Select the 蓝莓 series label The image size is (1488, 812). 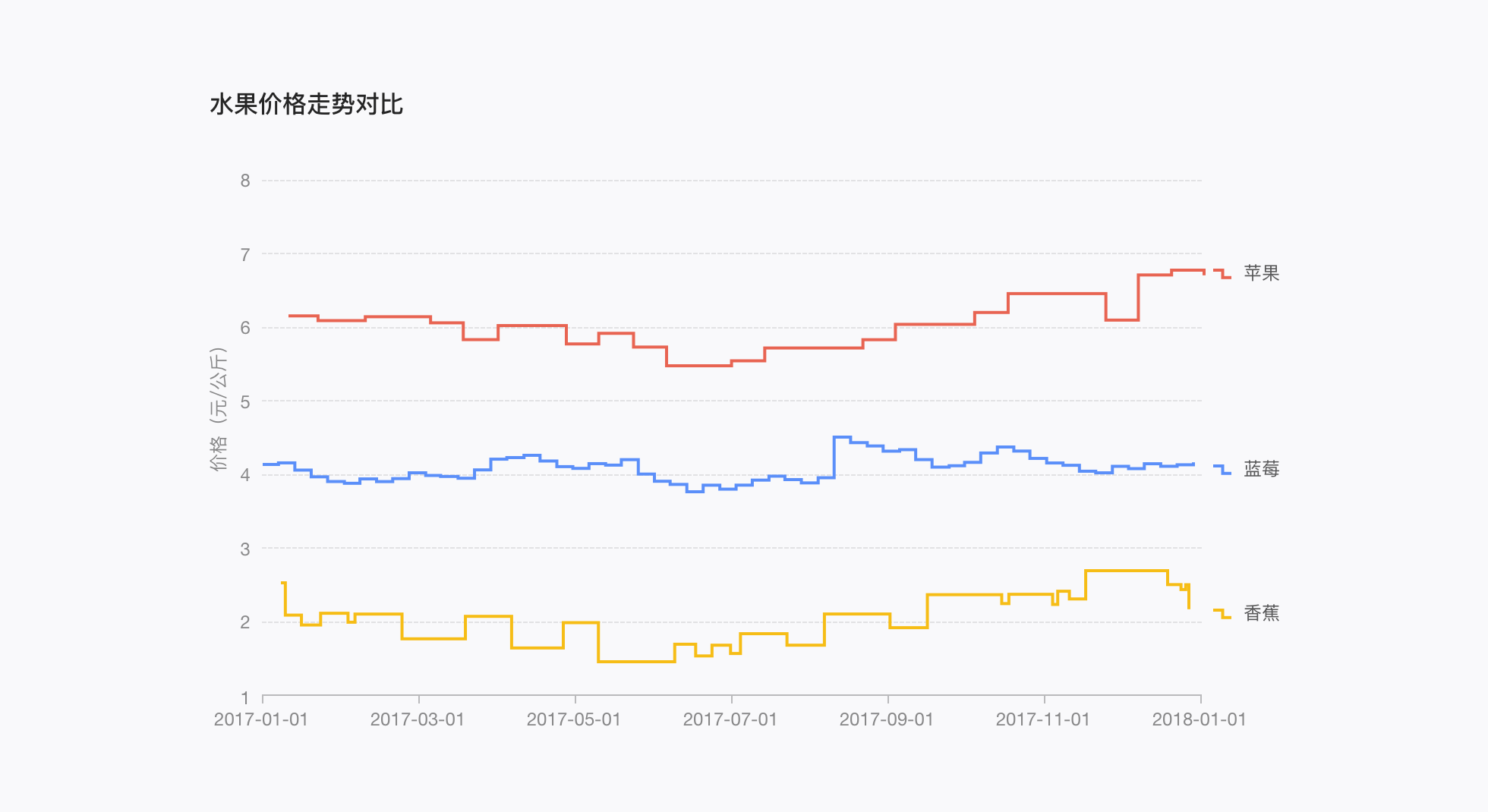(1262, 469)
